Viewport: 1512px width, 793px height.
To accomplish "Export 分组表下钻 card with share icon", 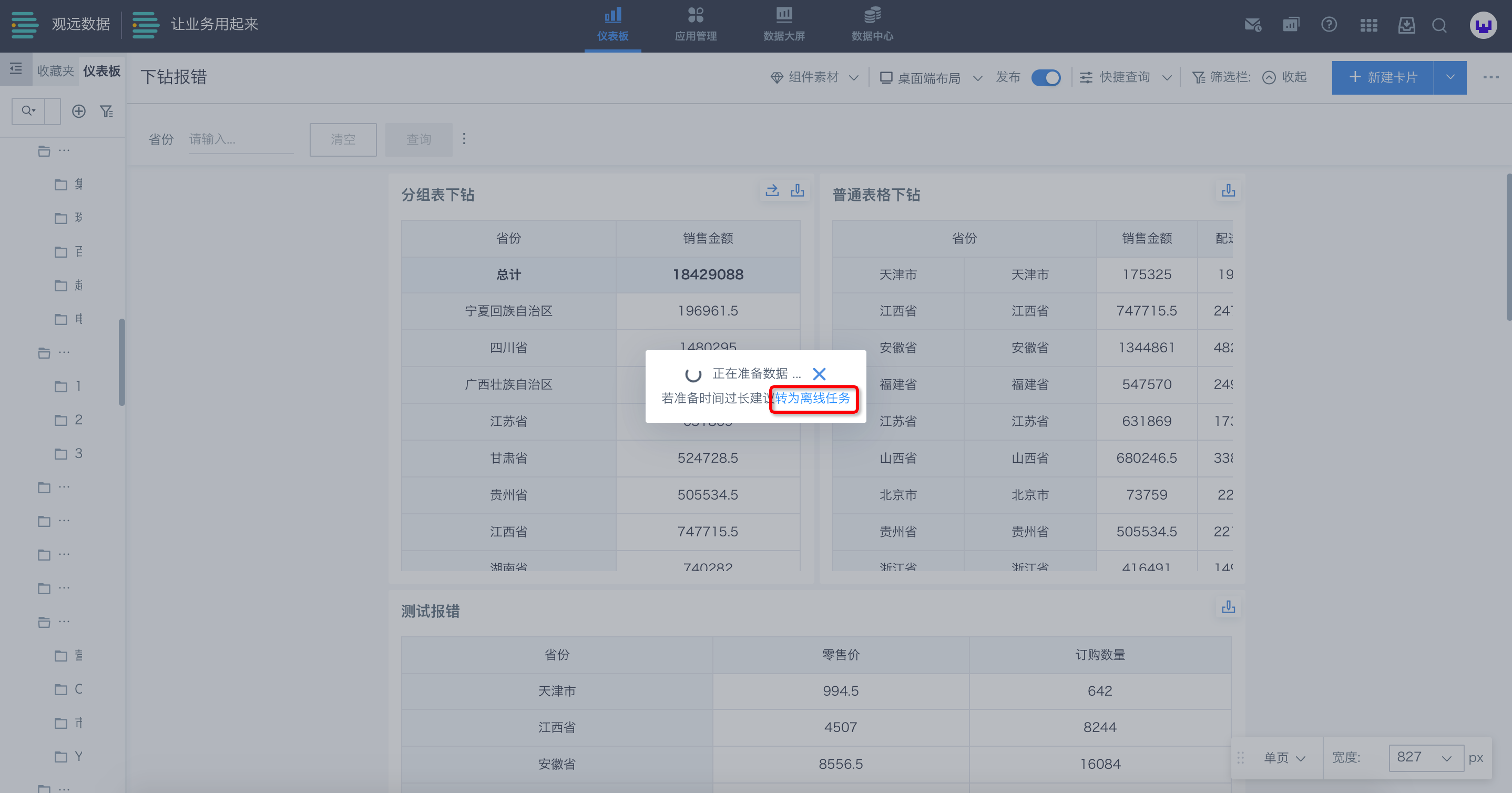I will [x=772, y=190].
